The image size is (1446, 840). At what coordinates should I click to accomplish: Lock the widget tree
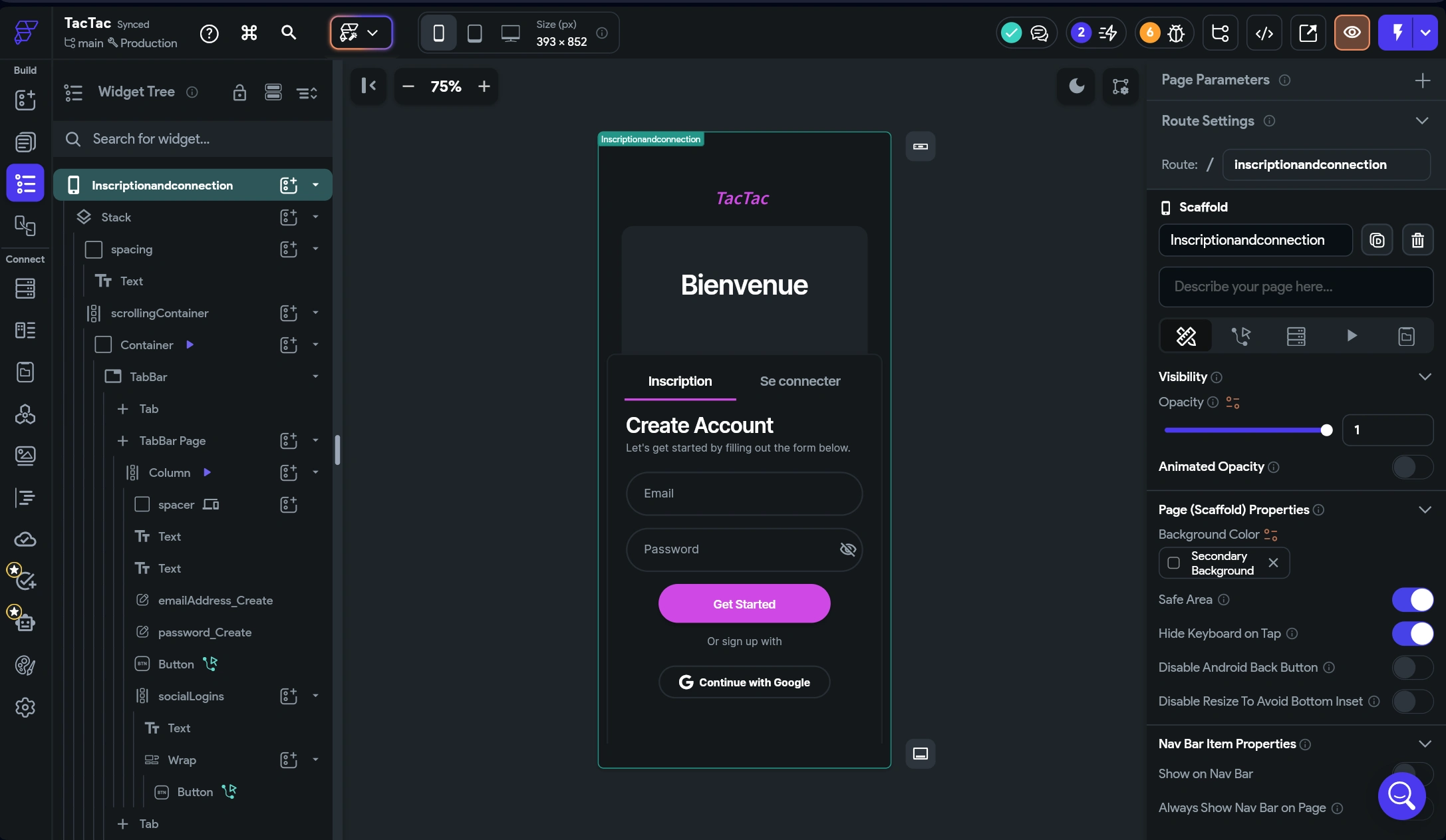pyautogui.click(x=239, y=92)
